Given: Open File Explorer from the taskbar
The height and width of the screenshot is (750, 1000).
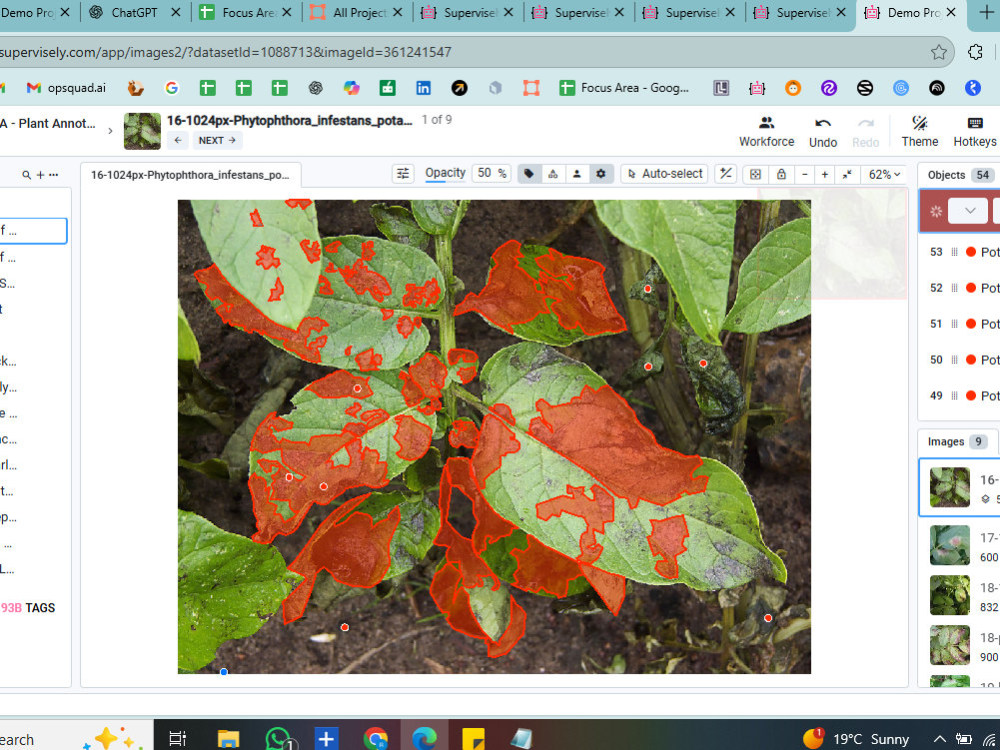Looking at the screenshot, I should [x=228, y=739].
